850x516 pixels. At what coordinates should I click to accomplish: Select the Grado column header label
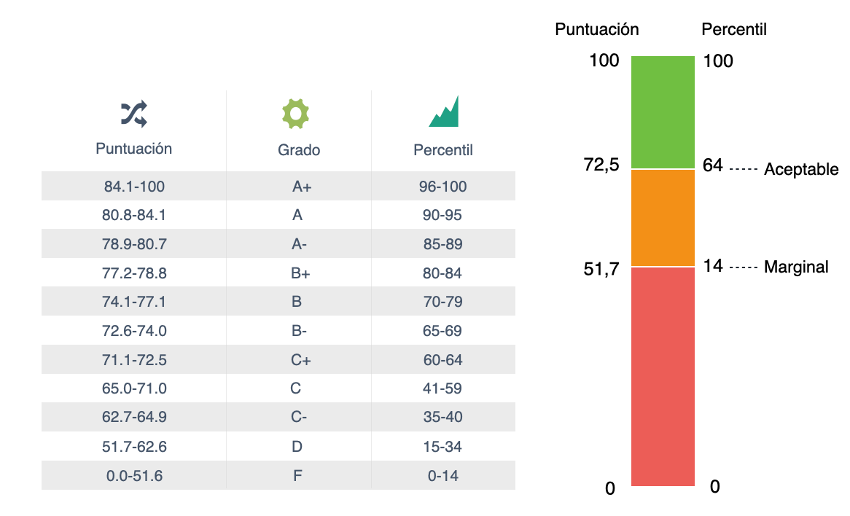tap(298, 150)
